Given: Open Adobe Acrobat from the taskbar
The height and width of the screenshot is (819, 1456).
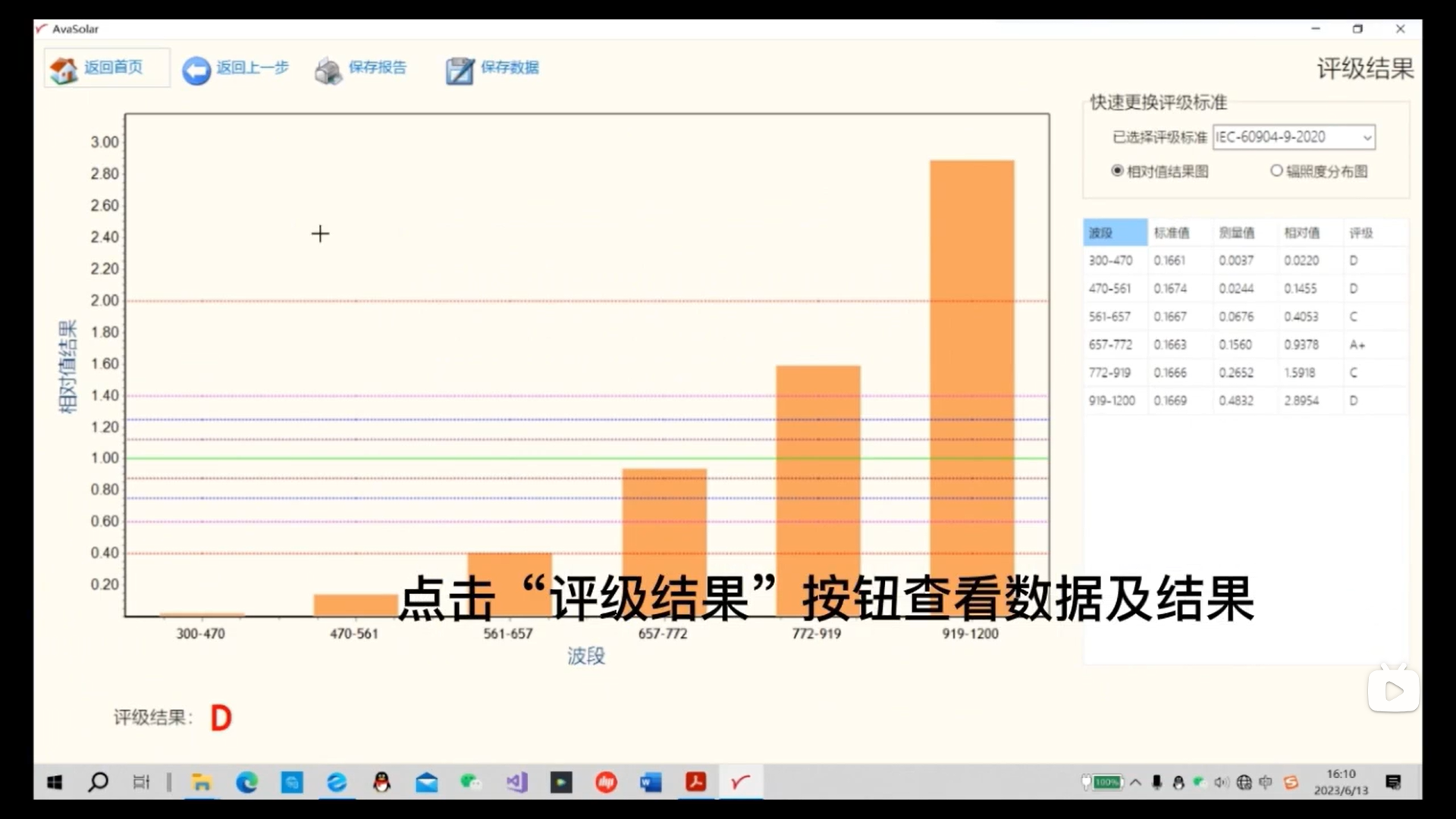Looking at the screenshot, I should [x=695, y=783].
